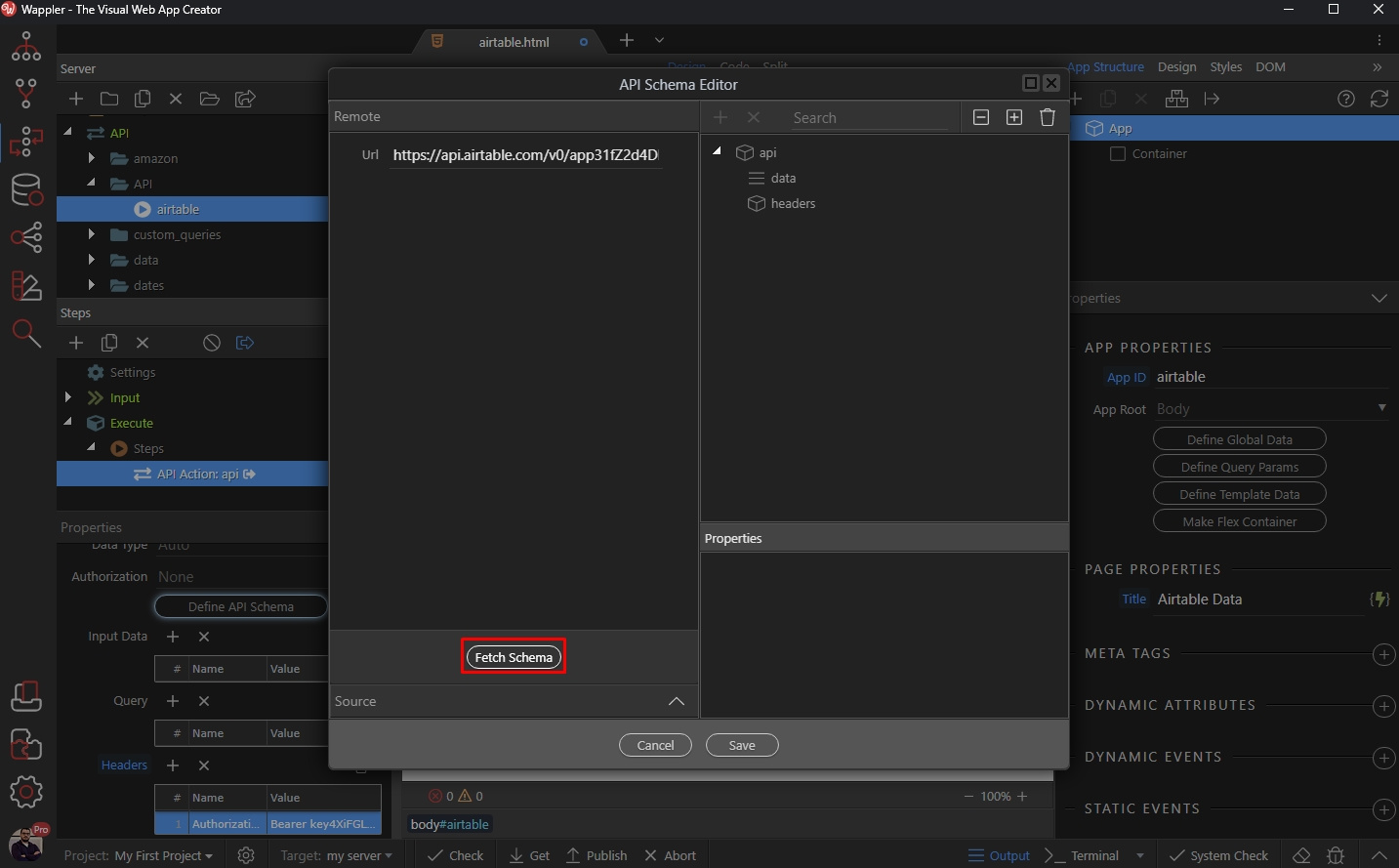Image resolution: width=1399 pixels, height=868 pixels.
Task: Add a new step with plus icon
Action: click(x=76, y=343)
